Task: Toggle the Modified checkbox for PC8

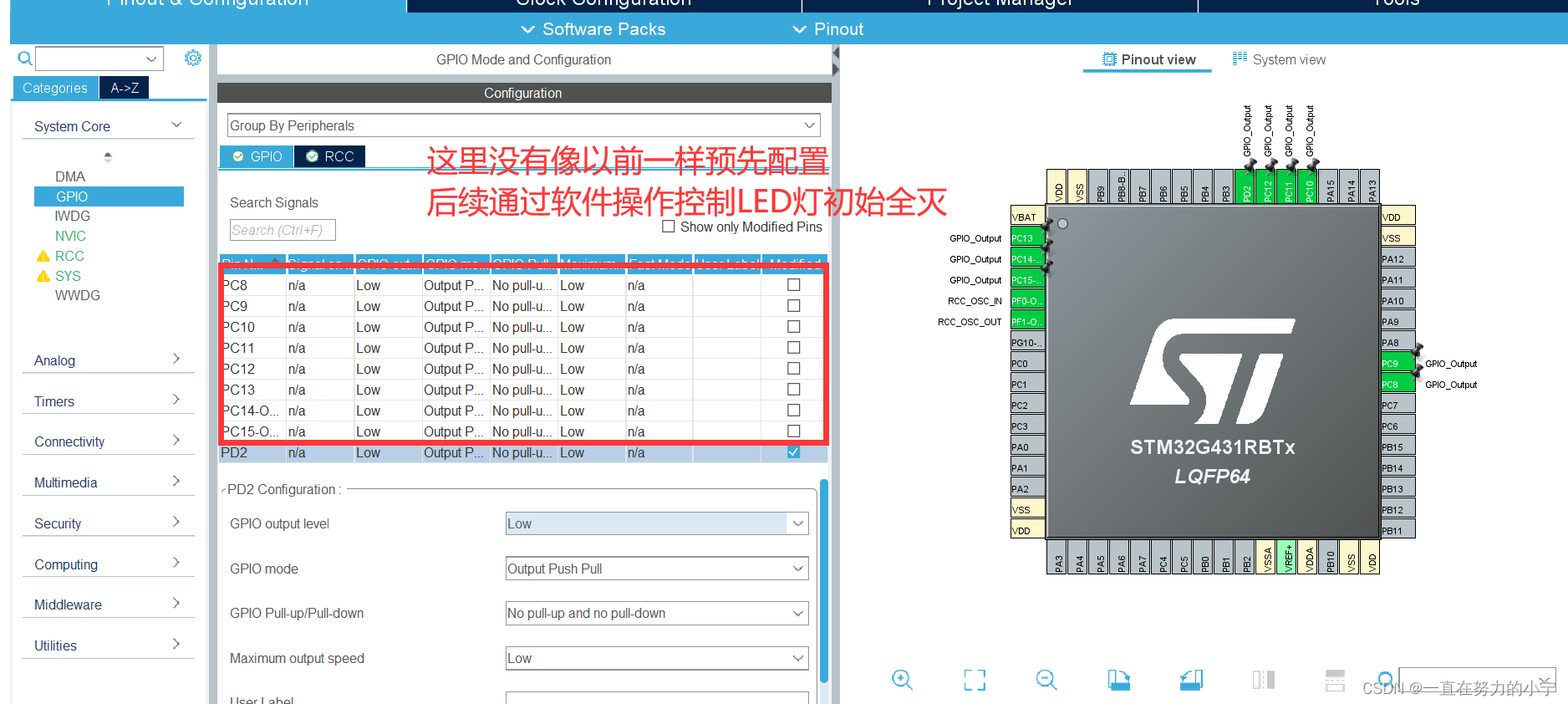Action: [794, 285]
